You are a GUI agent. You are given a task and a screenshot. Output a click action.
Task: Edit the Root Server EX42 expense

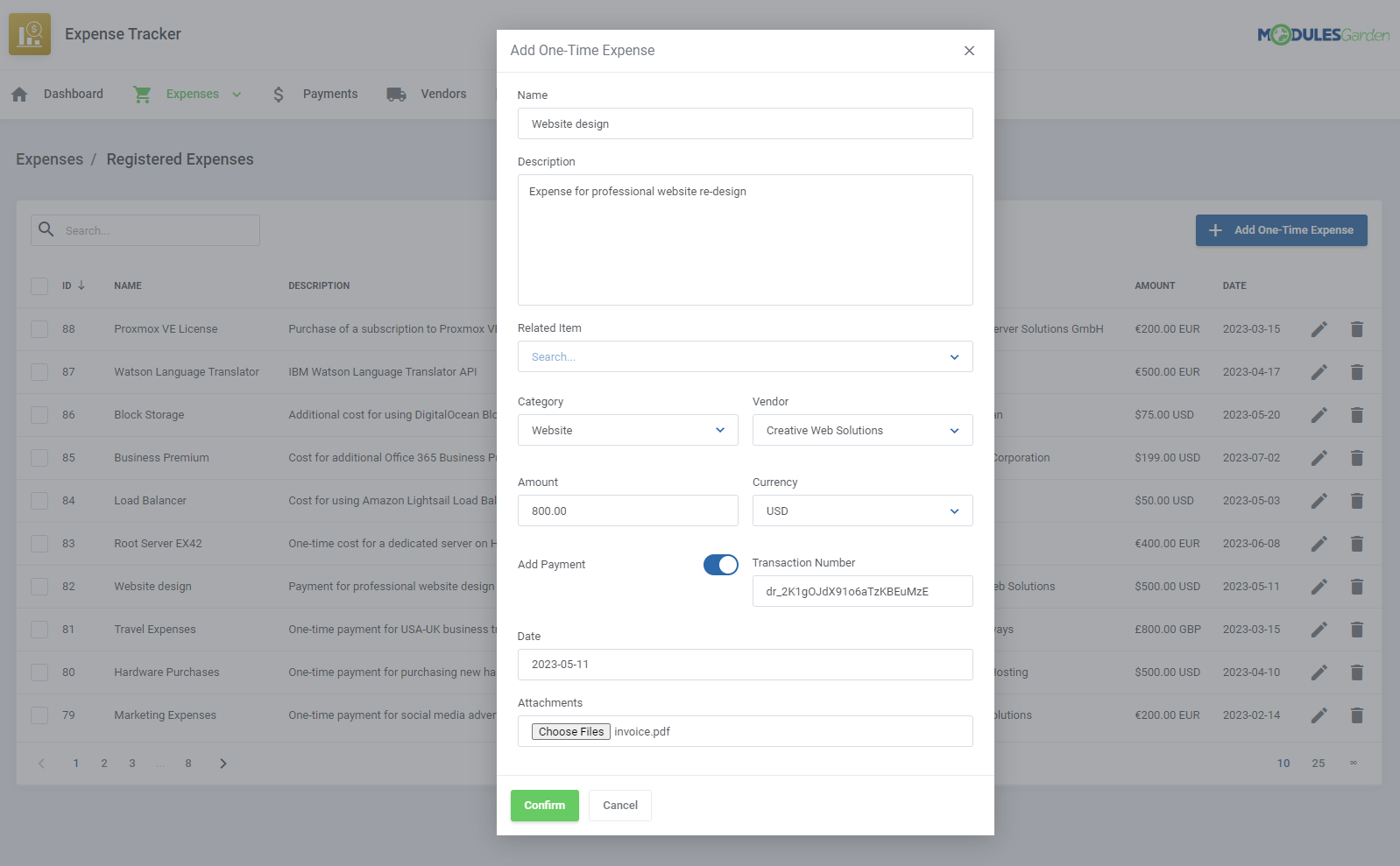pyautogui.click(x=1319, y=544)
